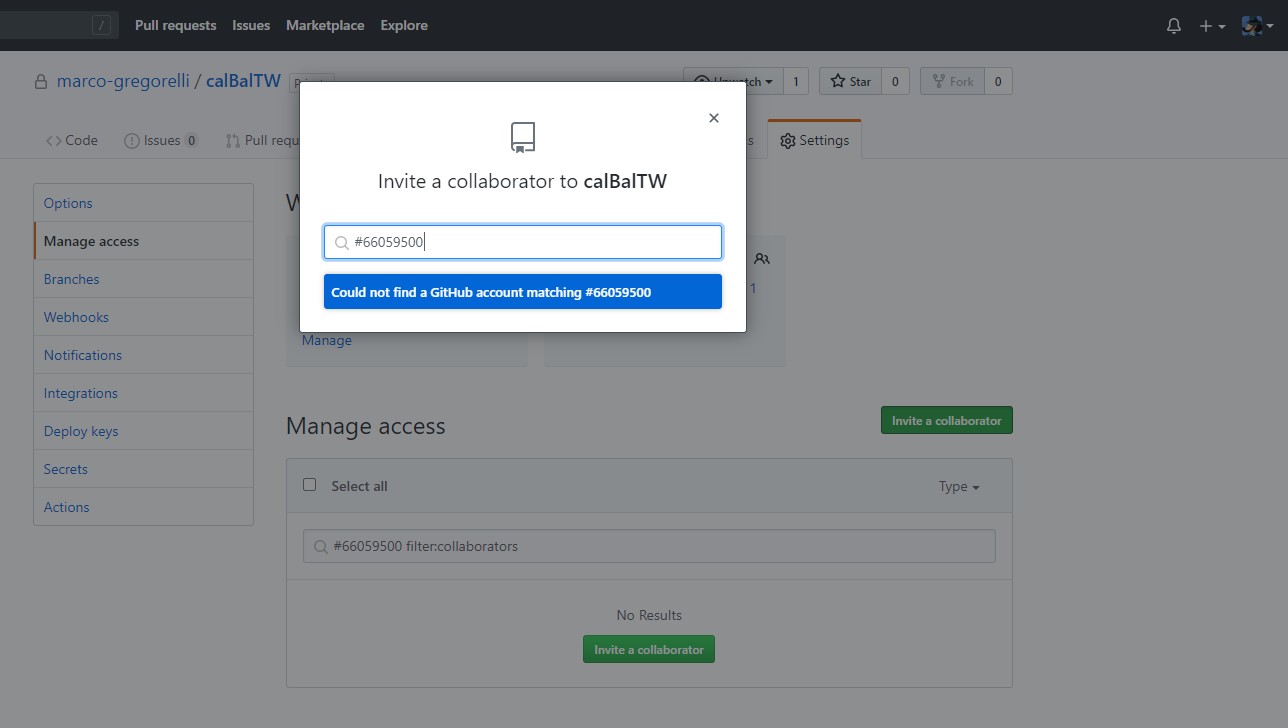Open Webhooks in settings sidebar
Viewport: 1288px width, 728px height.
[143, 317]
